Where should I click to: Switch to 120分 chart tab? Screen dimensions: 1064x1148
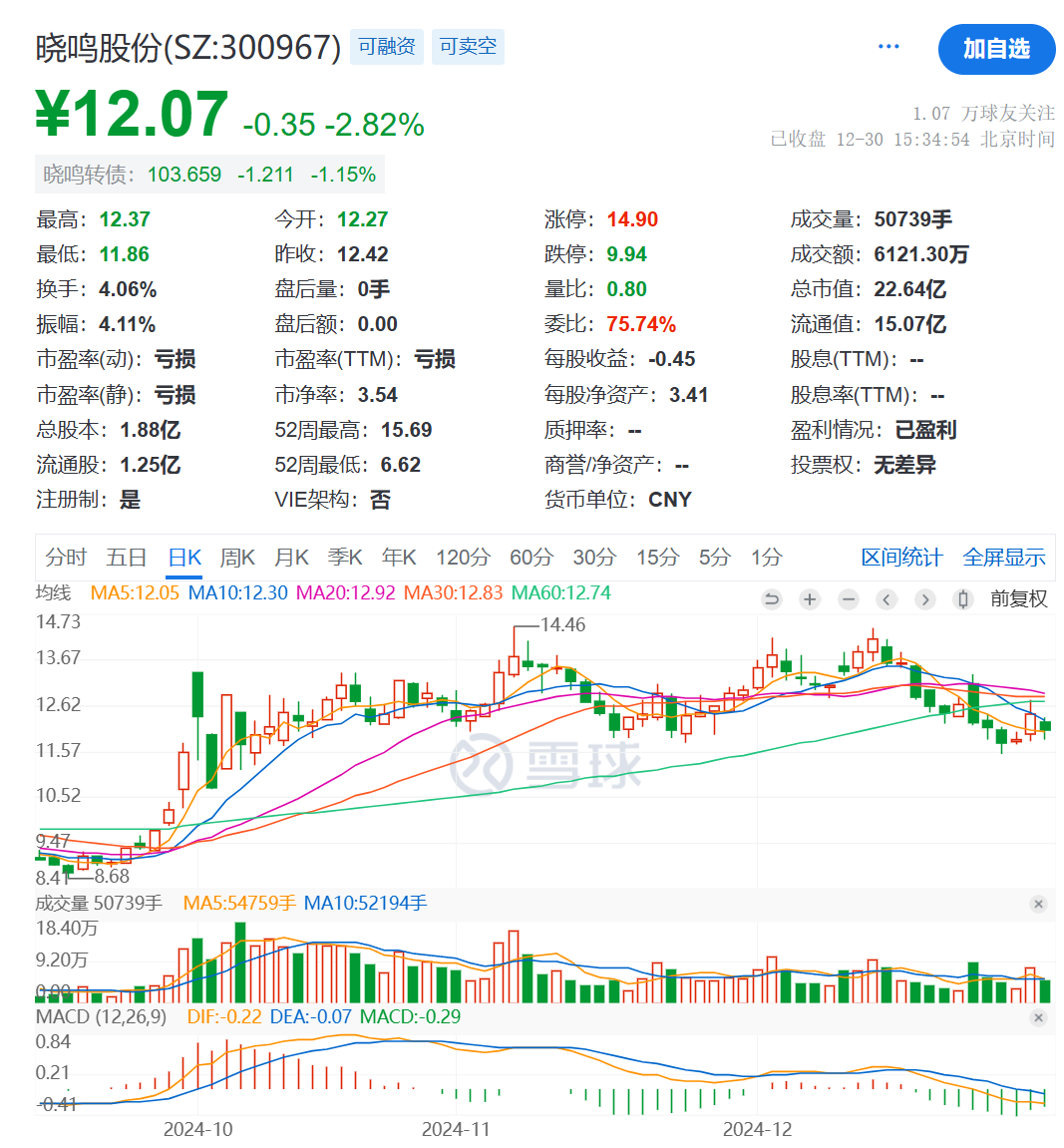click(x=463, y=558)
